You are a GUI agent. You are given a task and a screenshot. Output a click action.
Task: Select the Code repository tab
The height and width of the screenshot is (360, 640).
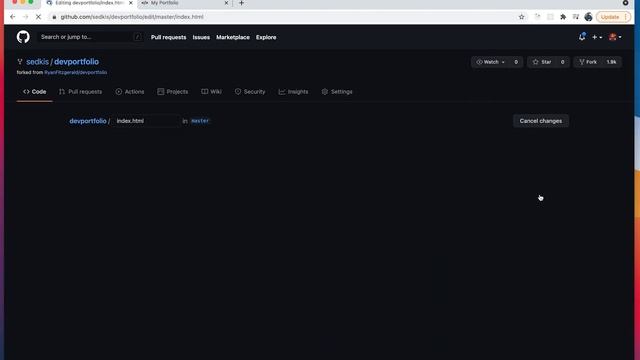pyautogui.click(x=35, y=92)
